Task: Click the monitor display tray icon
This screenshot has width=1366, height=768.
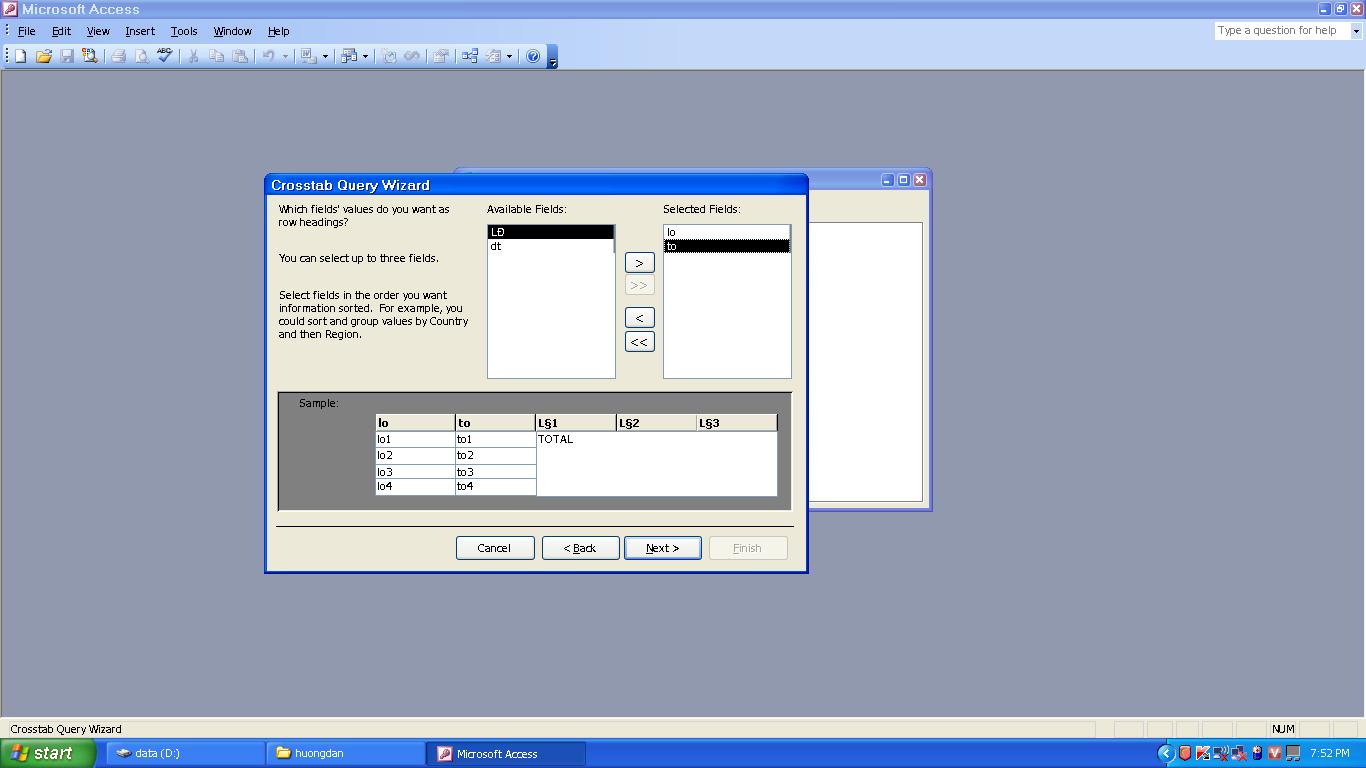Action: 1293,753
